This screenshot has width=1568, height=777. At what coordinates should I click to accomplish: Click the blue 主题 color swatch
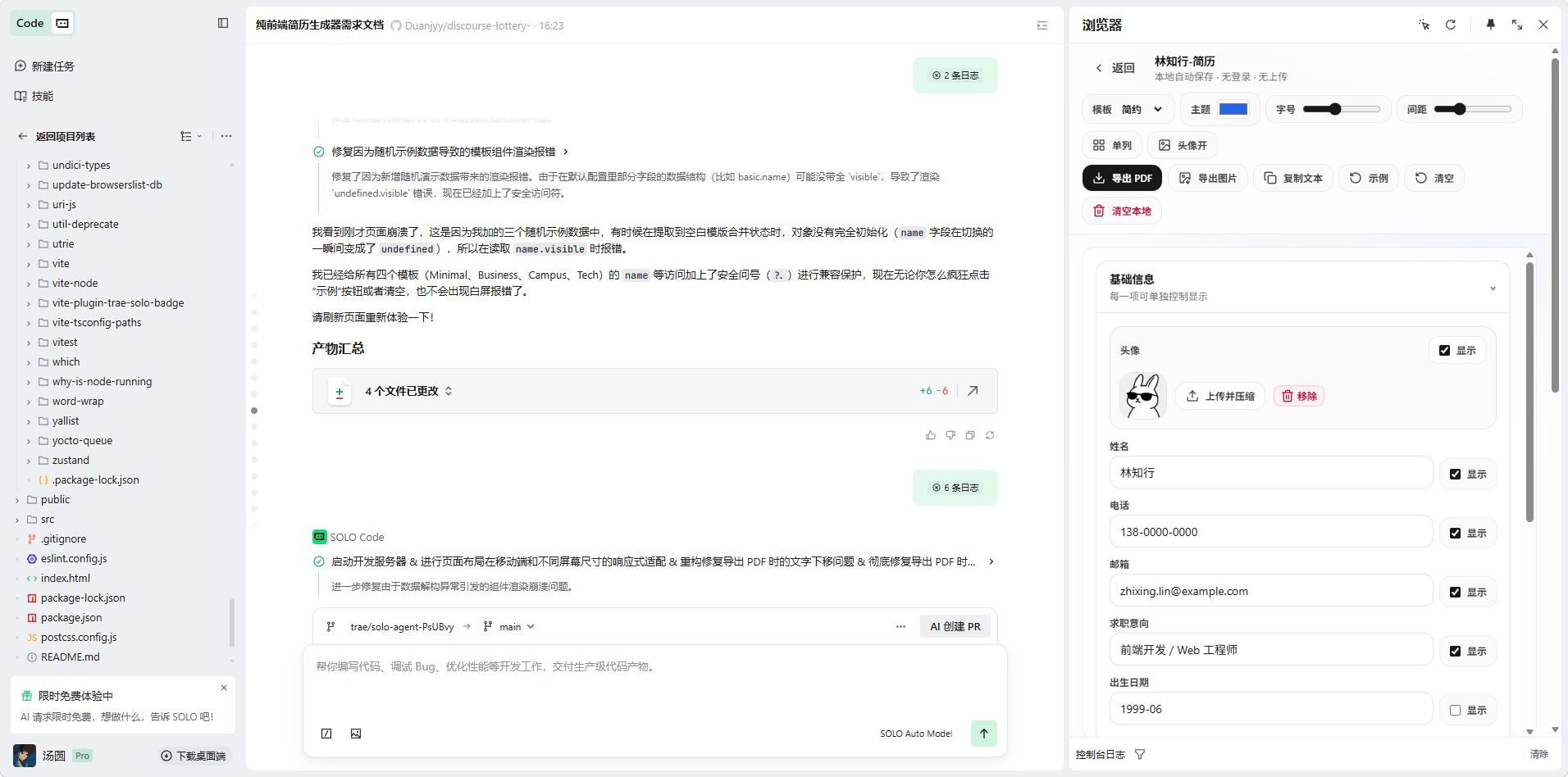tap(1233, 109)
